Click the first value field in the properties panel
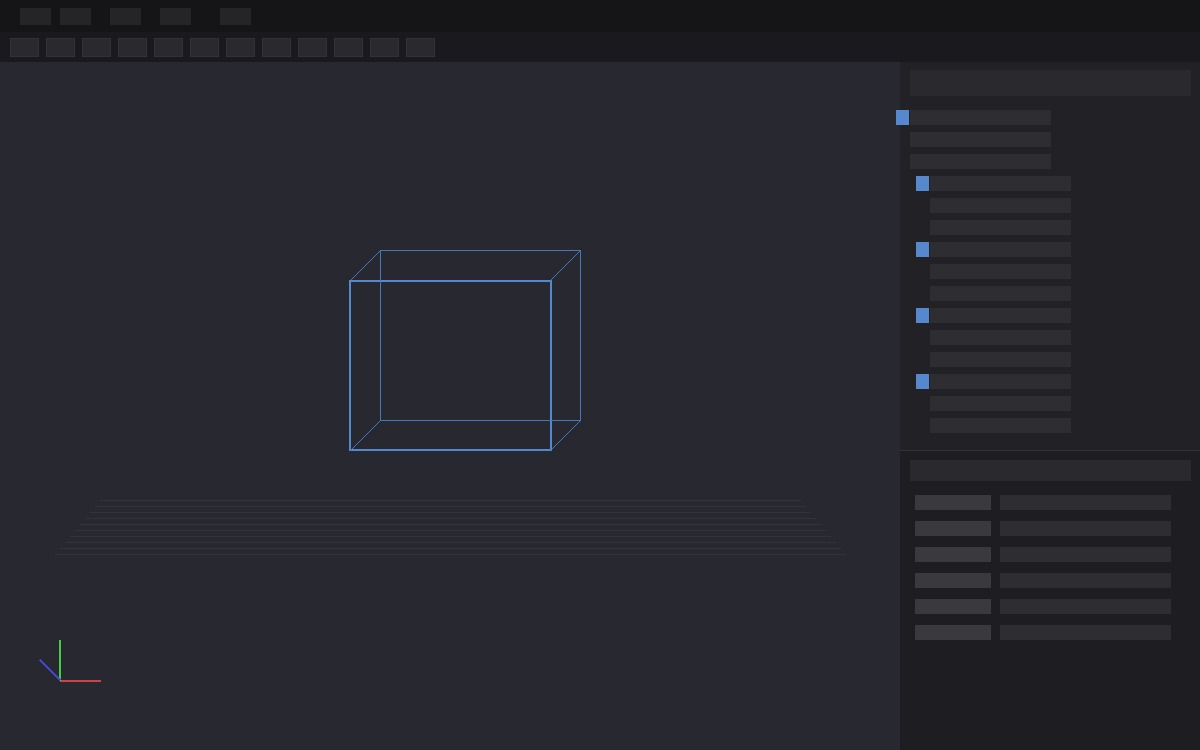Image resolution: width=1200 pixels, height=750 pixels. (1084, 502)
